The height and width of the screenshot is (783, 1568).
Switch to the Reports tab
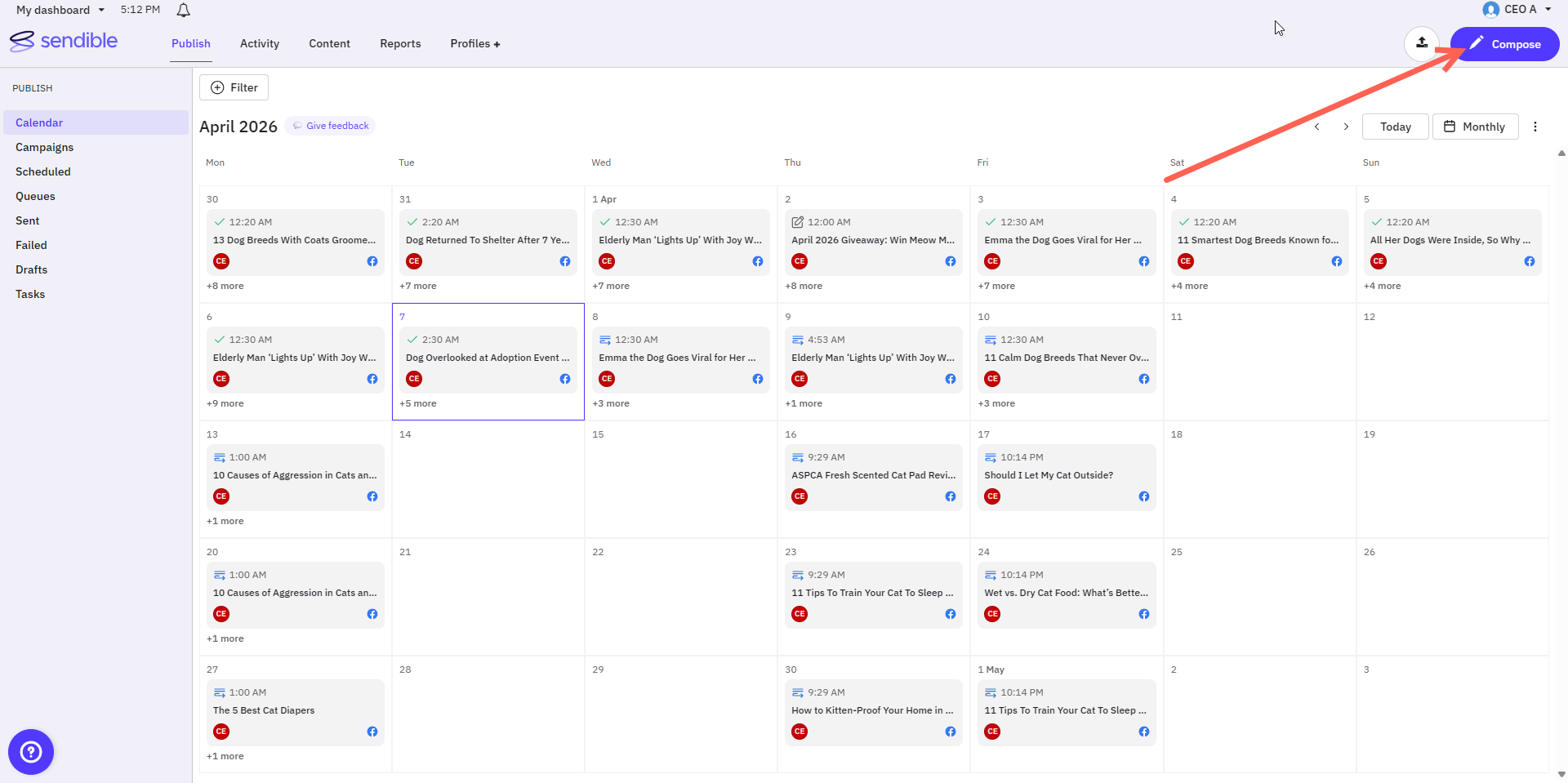coord(400,43)
